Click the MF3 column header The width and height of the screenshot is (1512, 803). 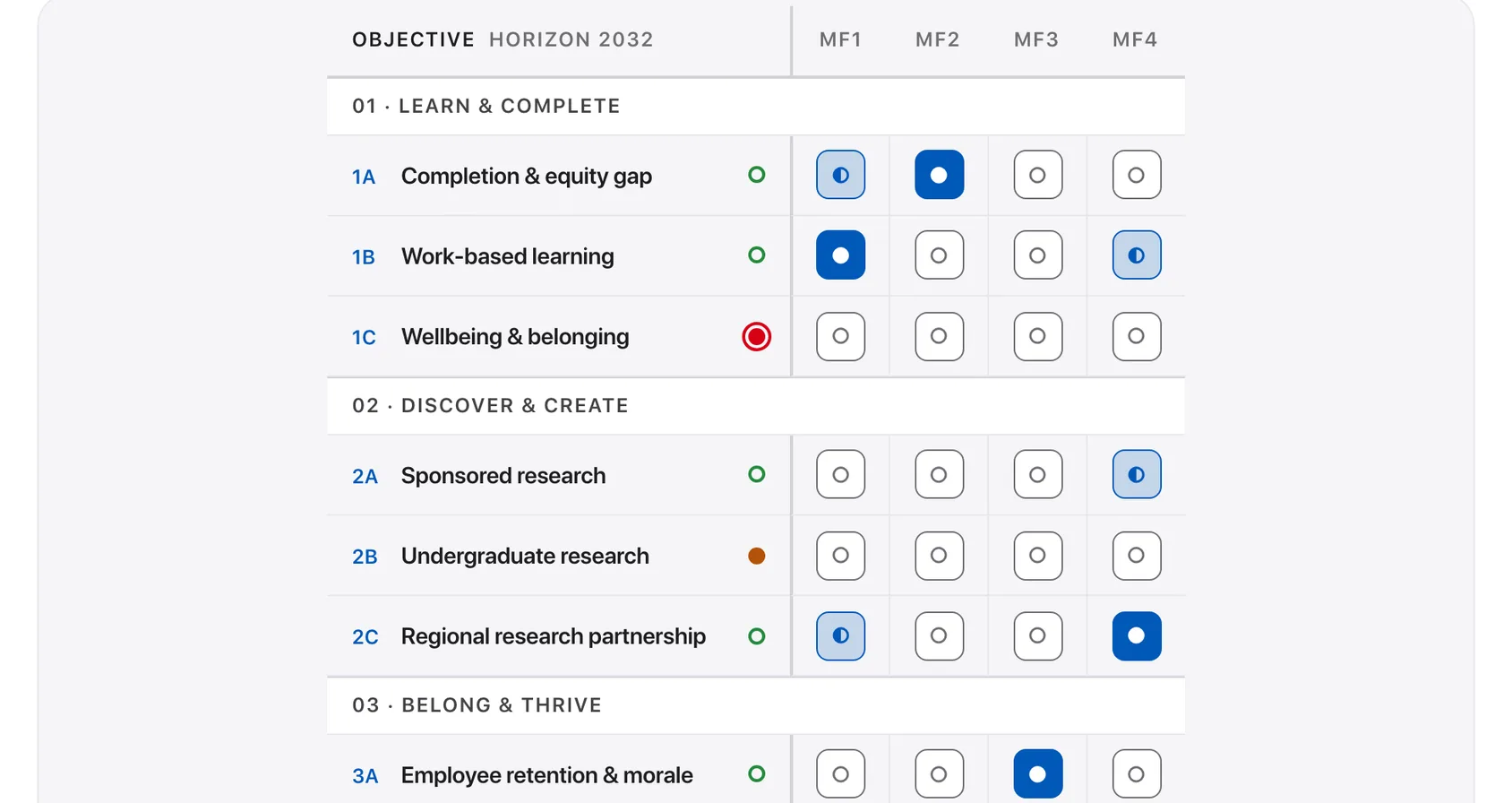[1036, 39]
